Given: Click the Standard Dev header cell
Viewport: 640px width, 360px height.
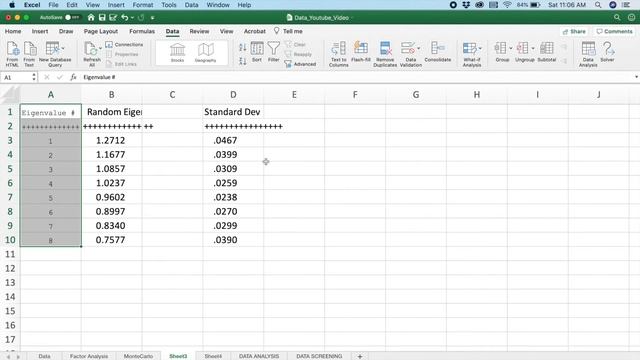Looking at the screenshot, I should (233, 112).
